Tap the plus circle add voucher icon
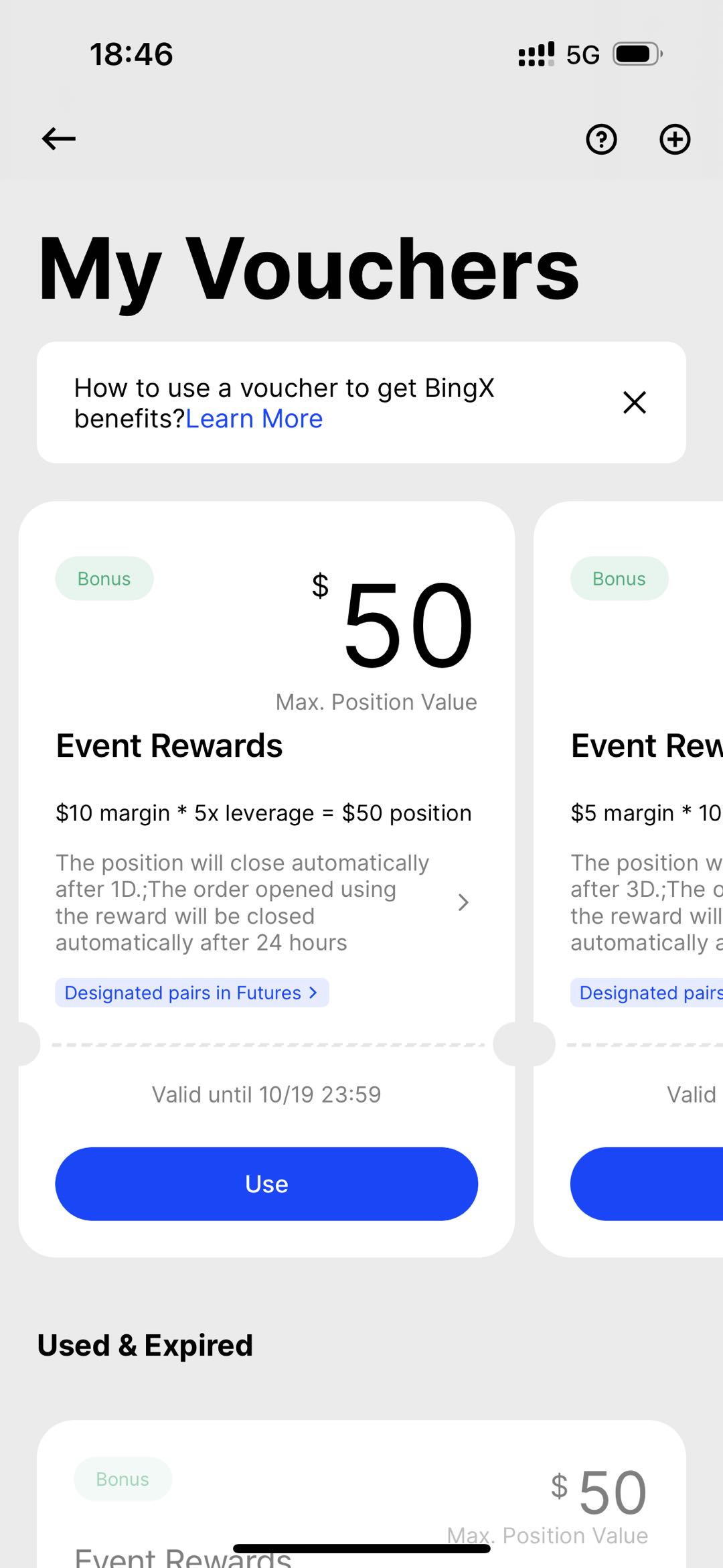 click(x=674, y=139)
